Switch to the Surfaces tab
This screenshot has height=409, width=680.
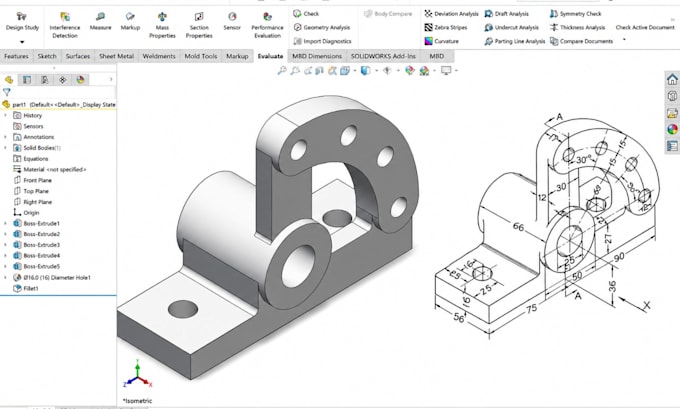[78, 56]
